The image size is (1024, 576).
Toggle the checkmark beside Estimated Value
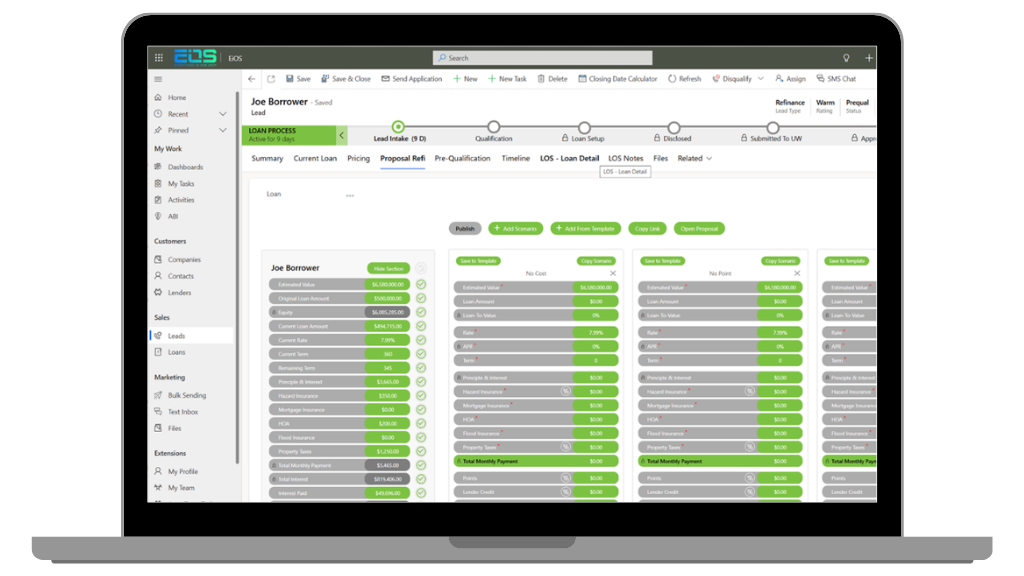(421, 284)
